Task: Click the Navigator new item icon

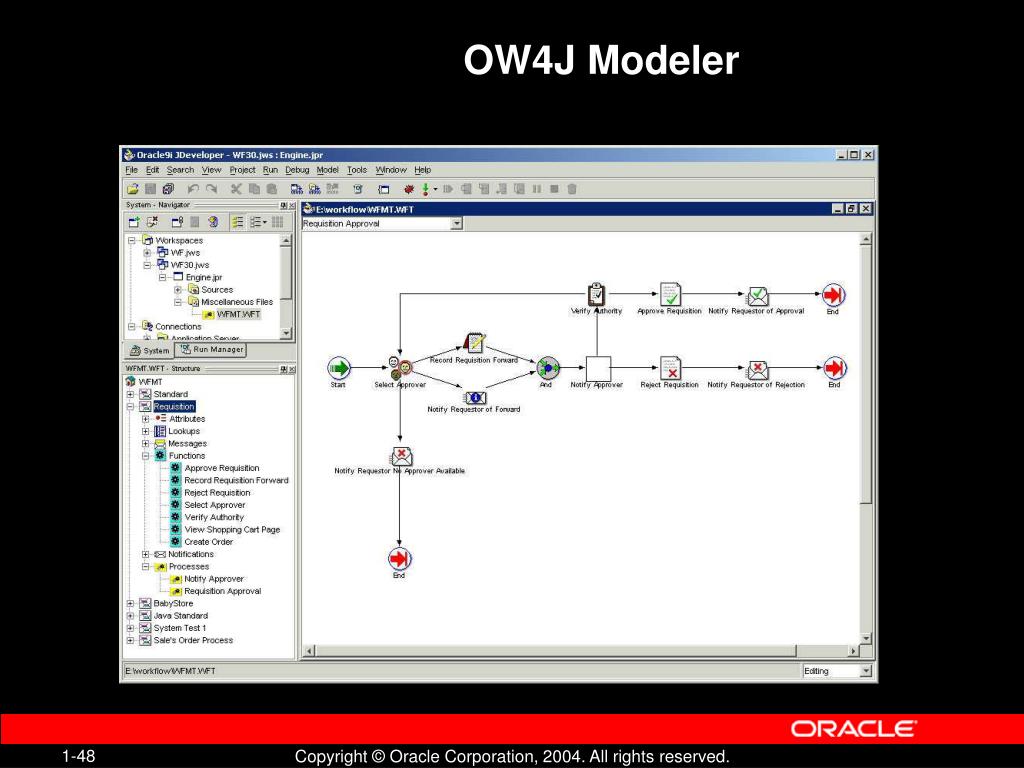Action: [134, 222]
